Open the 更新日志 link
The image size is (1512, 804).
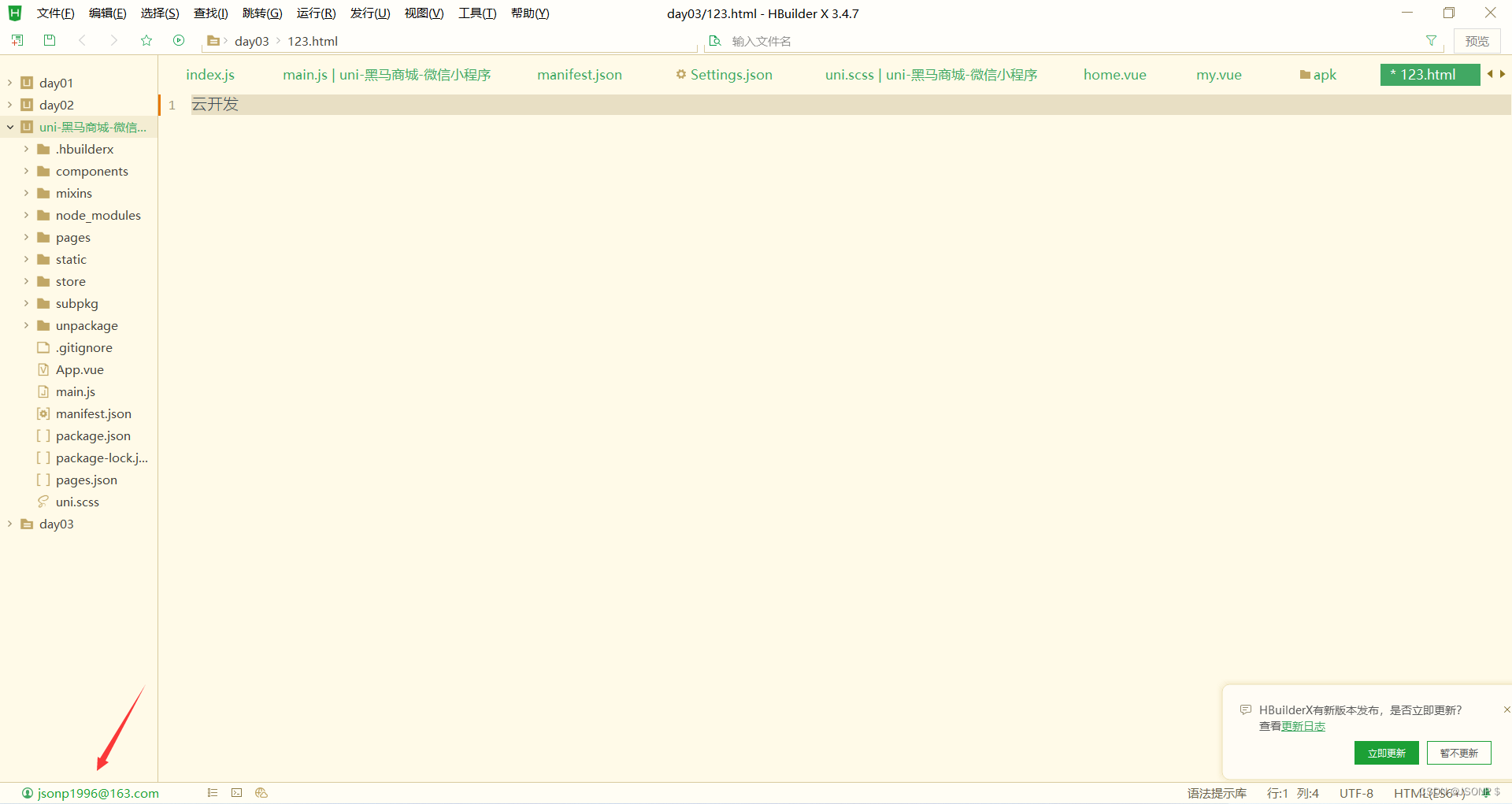tap(1303, 726)
